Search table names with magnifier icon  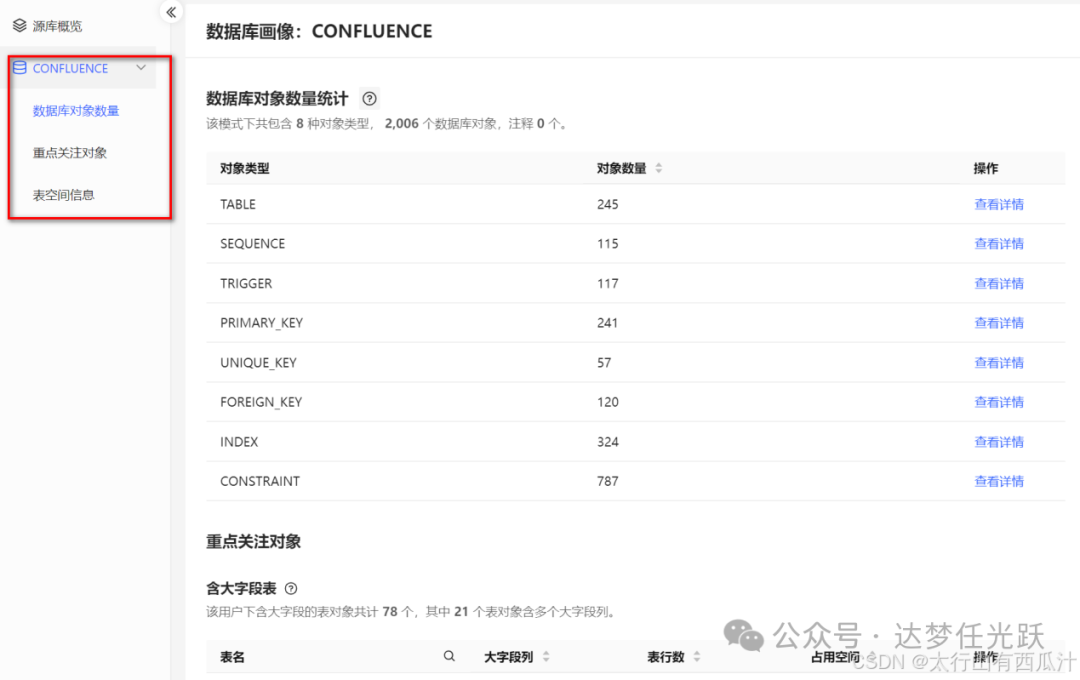tap(449, 656)
